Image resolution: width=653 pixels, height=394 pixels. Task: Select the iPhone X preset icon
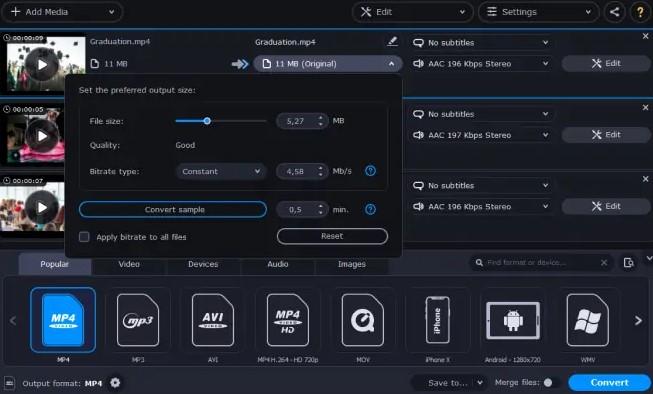(437, 320)
